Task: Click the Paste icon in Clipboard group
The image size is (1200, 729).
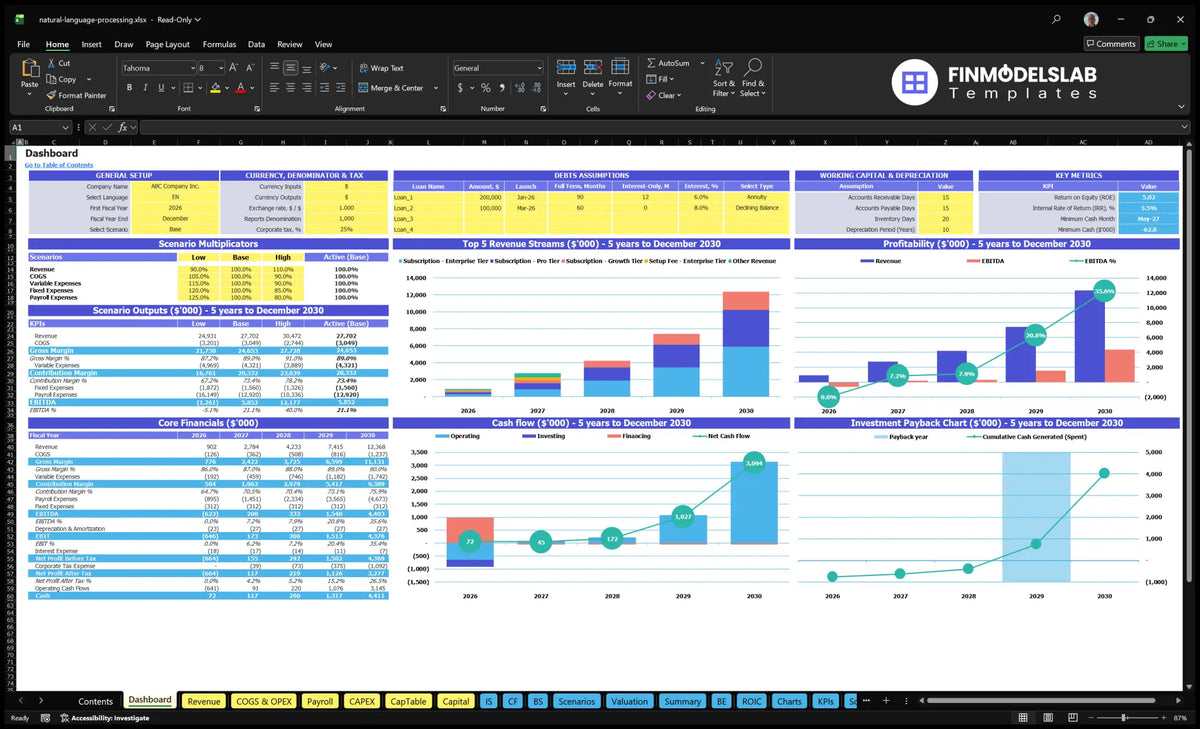Action: [30, 68]
